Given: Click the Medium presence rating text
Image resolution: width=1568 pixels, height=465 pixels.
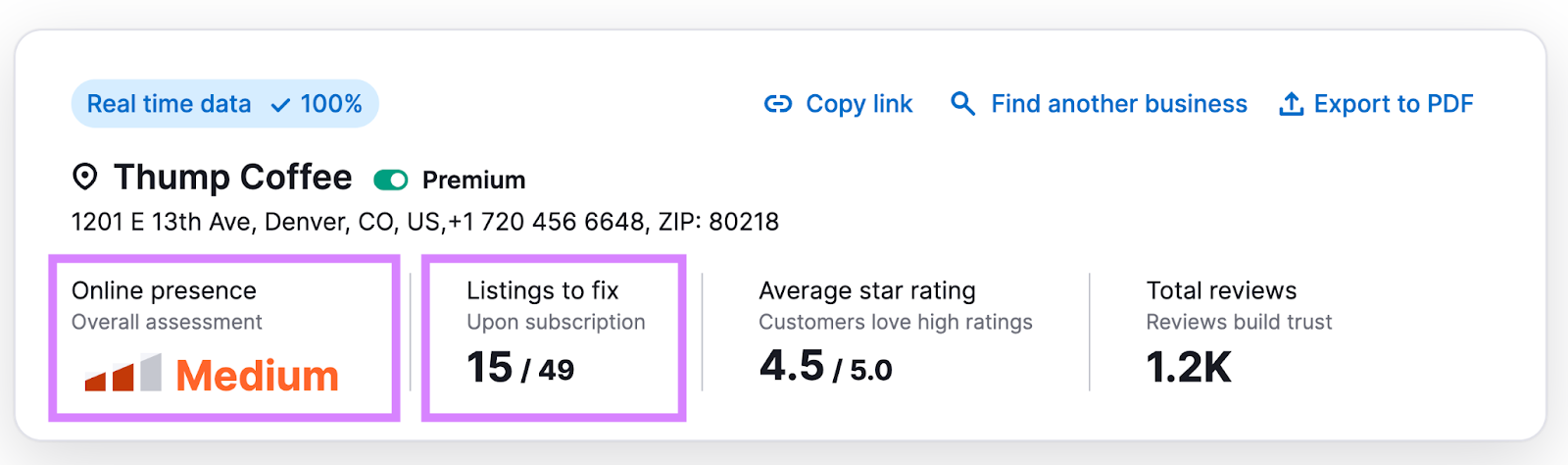Looking at the screenshot, I should click(257, 376).
